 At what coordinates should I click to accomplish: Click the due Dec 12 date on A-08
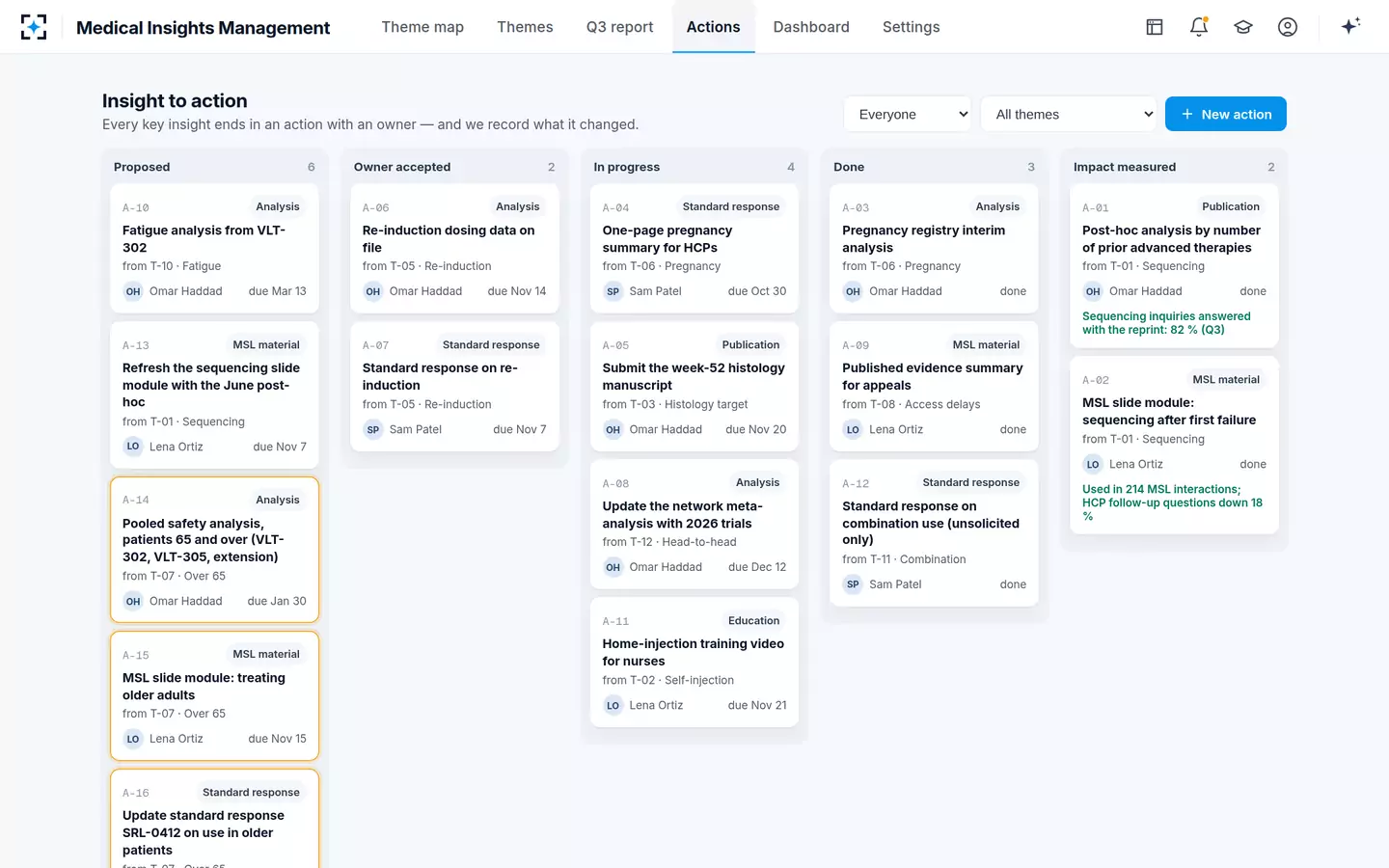(757, 567)
